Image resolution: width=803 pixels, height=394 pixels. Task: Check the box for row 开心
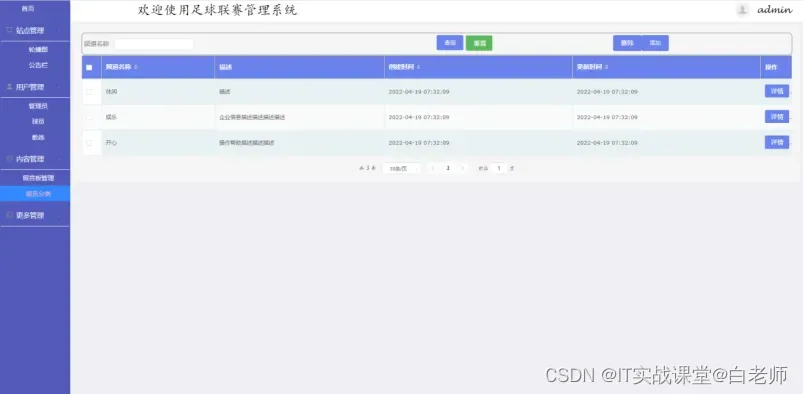90,143
